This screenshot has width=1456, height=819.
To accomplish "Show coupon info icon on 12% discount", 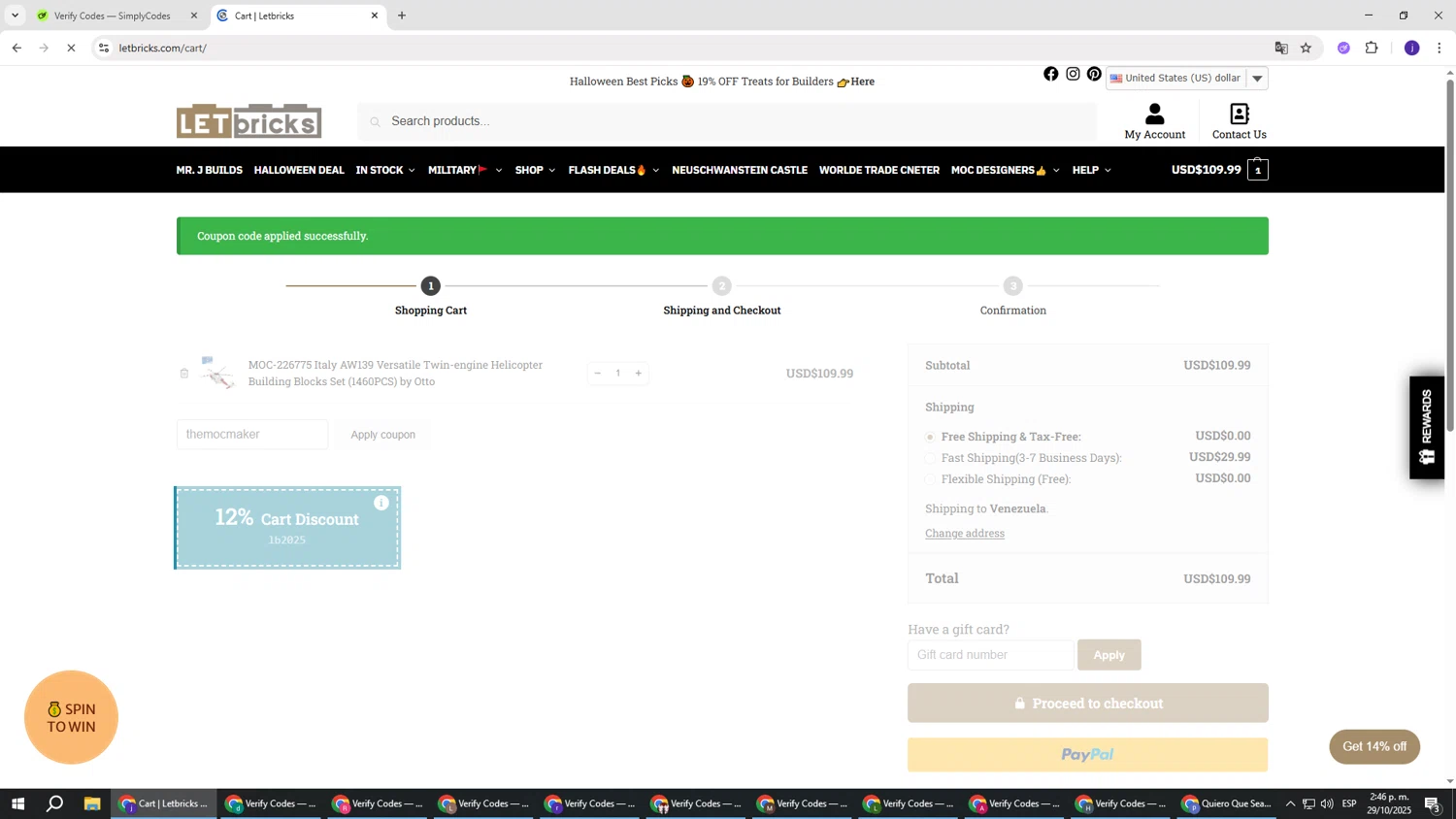I will coord(381,503).
